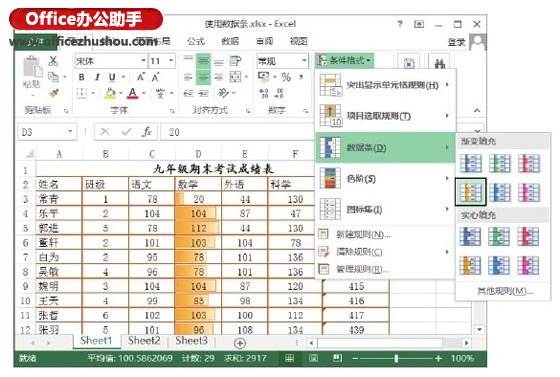This screenshot has width=560, height=377.
Task: Collapse the ribbon with the chevron
Action: tap(477, 111)
